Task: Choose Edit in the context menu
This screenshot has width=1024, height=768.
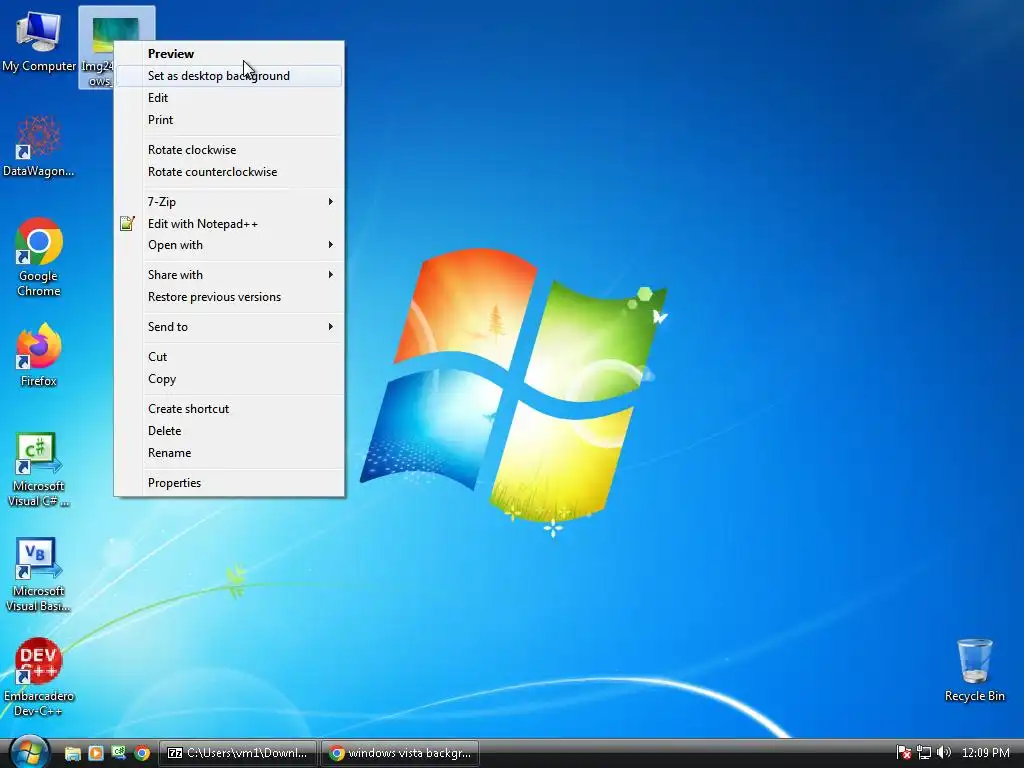Action: point(229,98)
